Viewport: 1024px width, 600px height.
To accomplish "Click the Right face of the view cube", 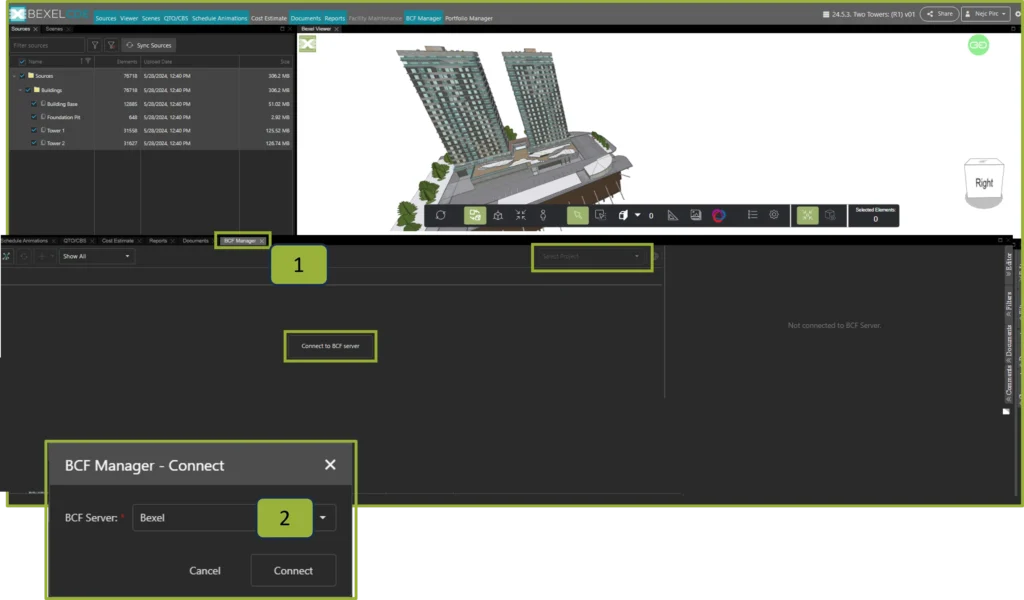I will point(984,182).
